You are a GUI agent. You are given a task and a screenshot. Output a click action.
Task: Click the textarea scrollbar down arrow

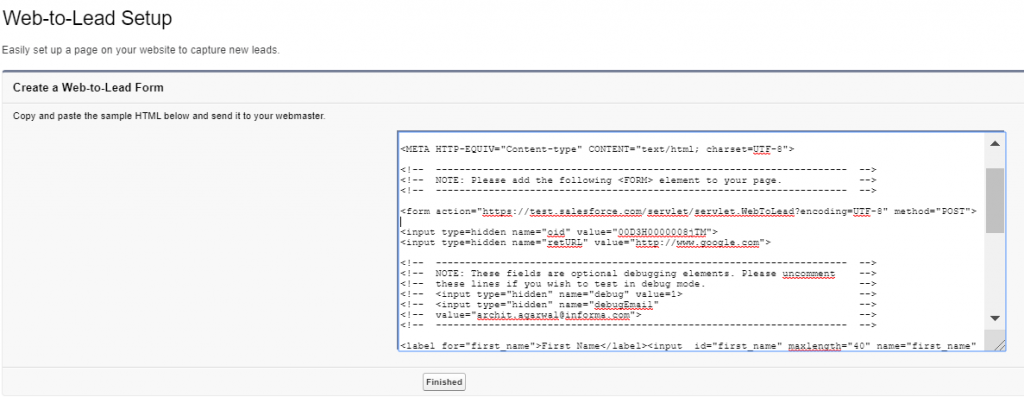pyautogui.click(x=995, y=318)
